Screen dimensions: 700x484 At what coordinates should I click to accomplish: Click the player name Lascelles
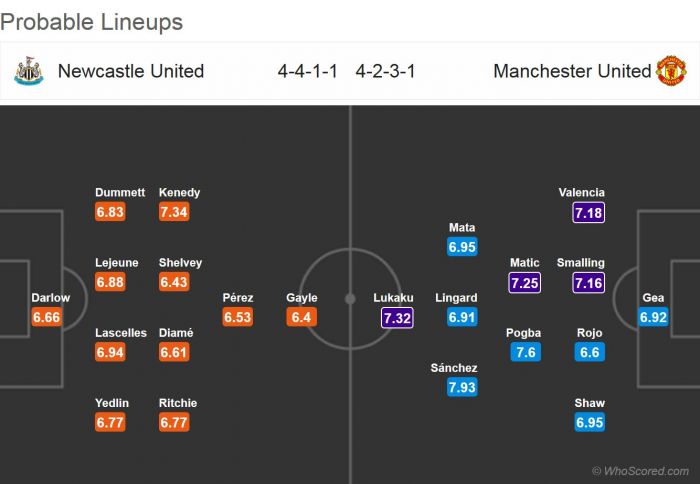pos(120,333)
